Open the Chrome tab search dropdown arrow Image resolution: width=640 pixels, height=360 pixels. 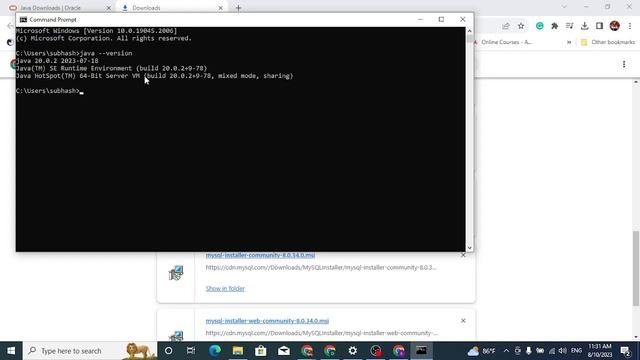564,7
